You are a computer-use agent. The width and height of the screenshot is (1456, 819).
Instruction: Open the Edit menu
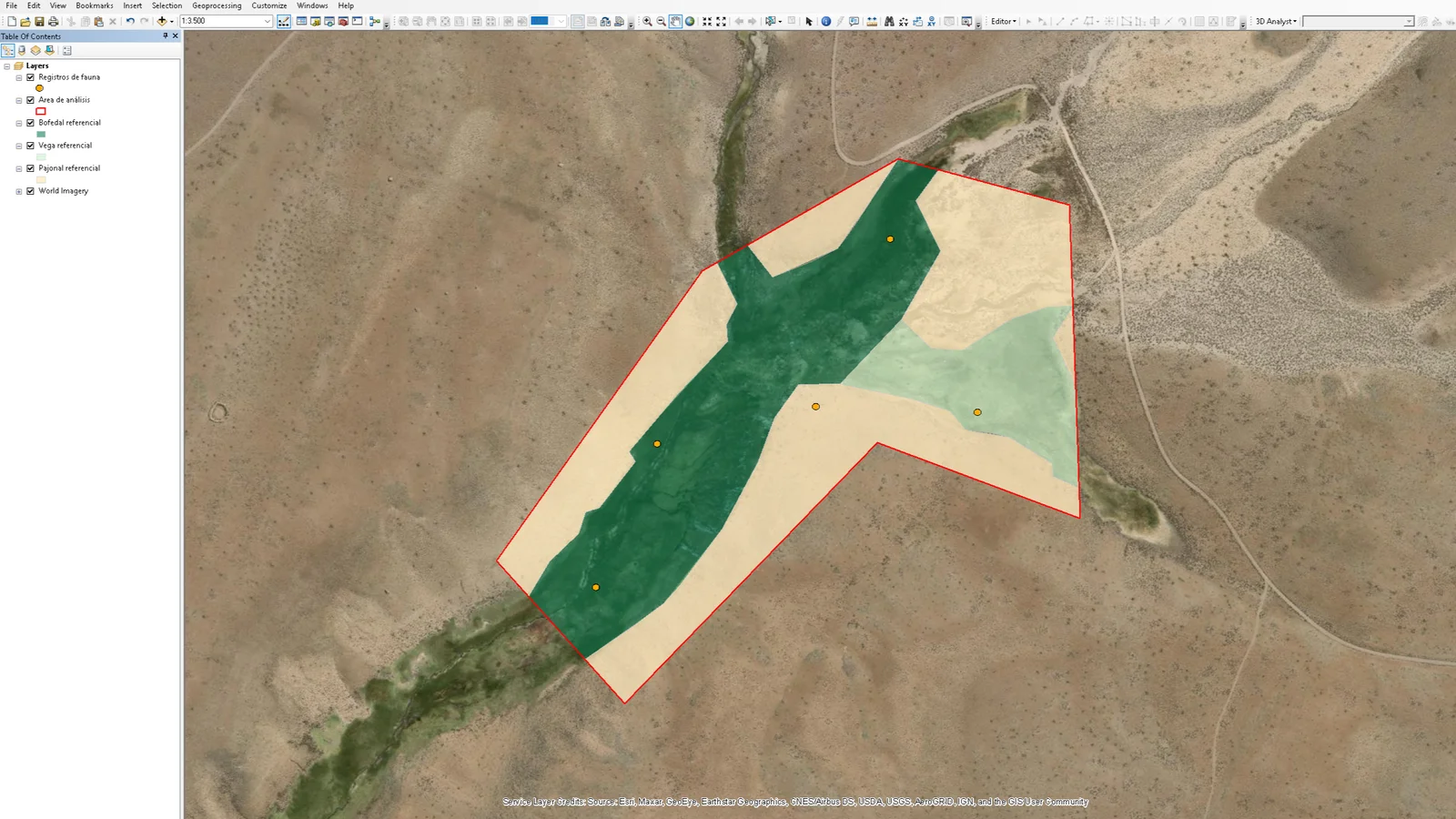34,5
